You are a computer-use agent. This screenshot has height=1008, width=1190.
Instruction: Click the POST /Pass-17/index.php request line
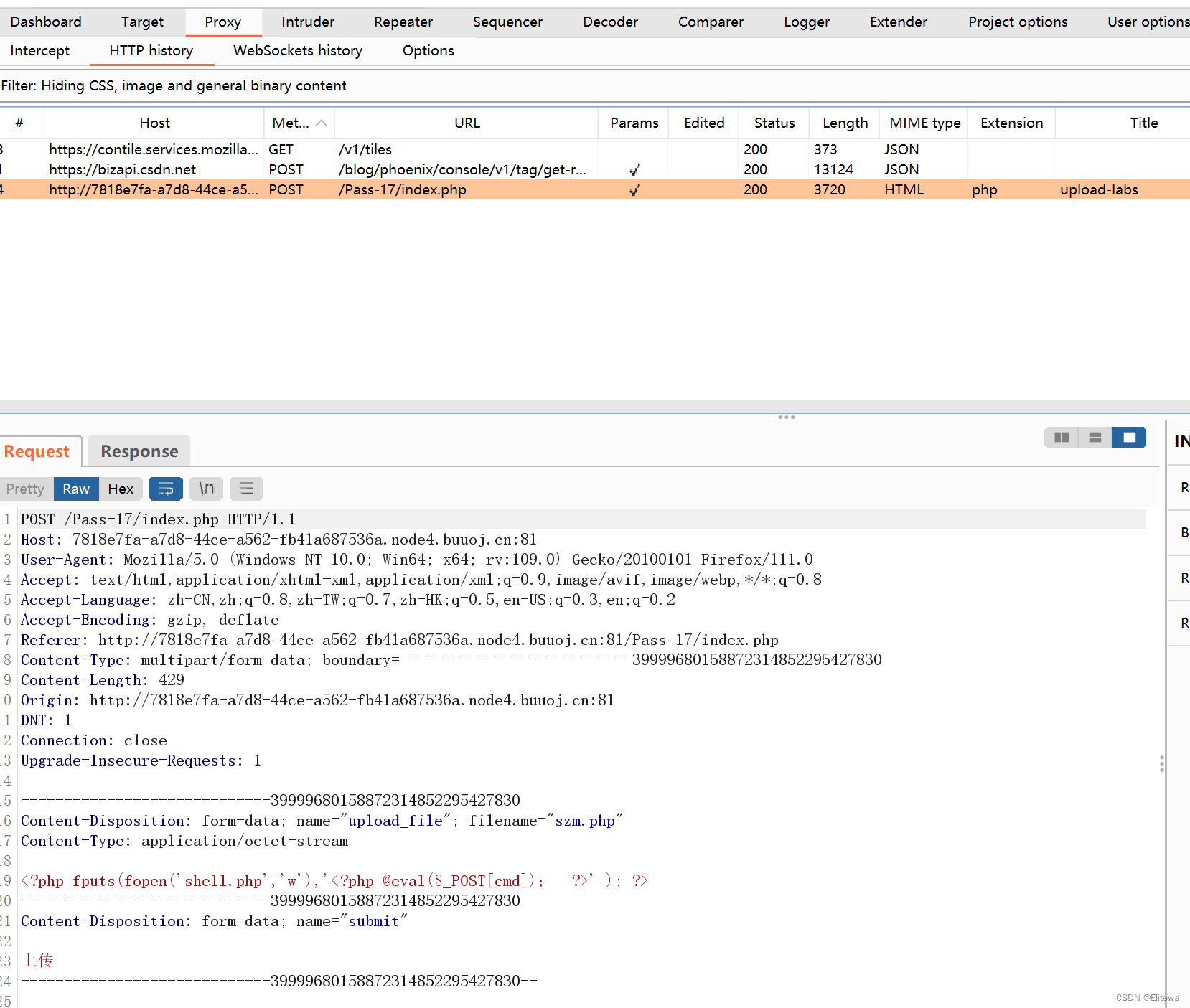158,519
